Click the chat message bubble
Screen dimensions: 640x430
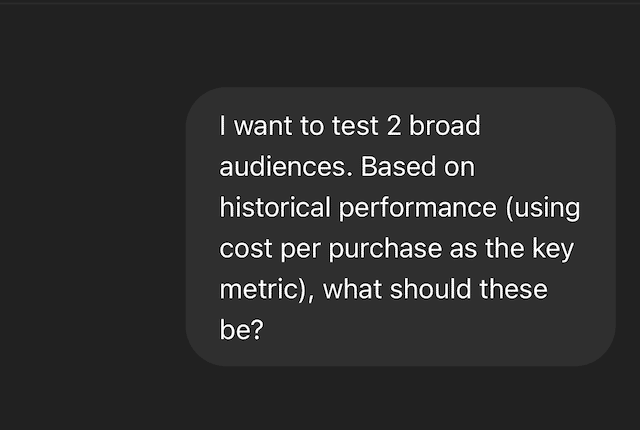401,226
